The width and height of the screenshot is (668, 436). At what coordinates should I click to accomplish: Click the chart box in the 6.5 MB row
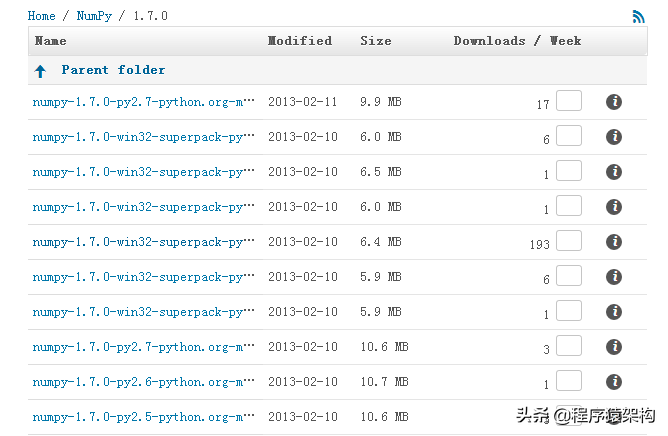point(569,170)
